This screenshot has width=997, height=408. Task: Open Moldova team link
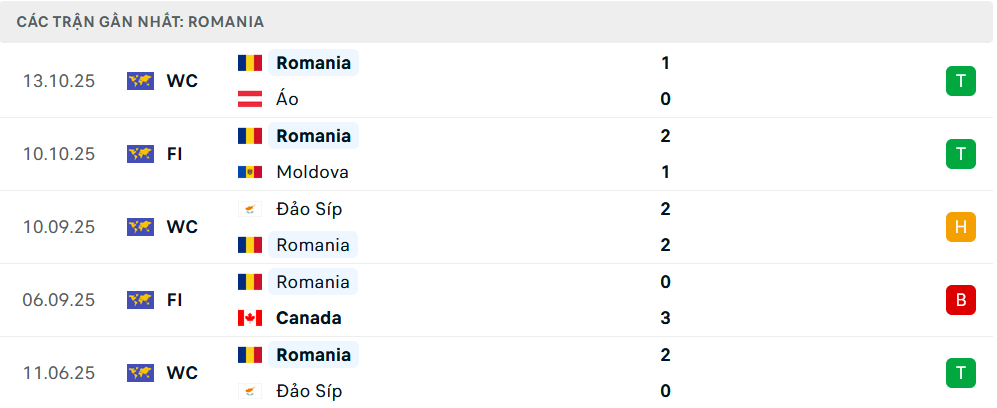[x=313, y=172]
